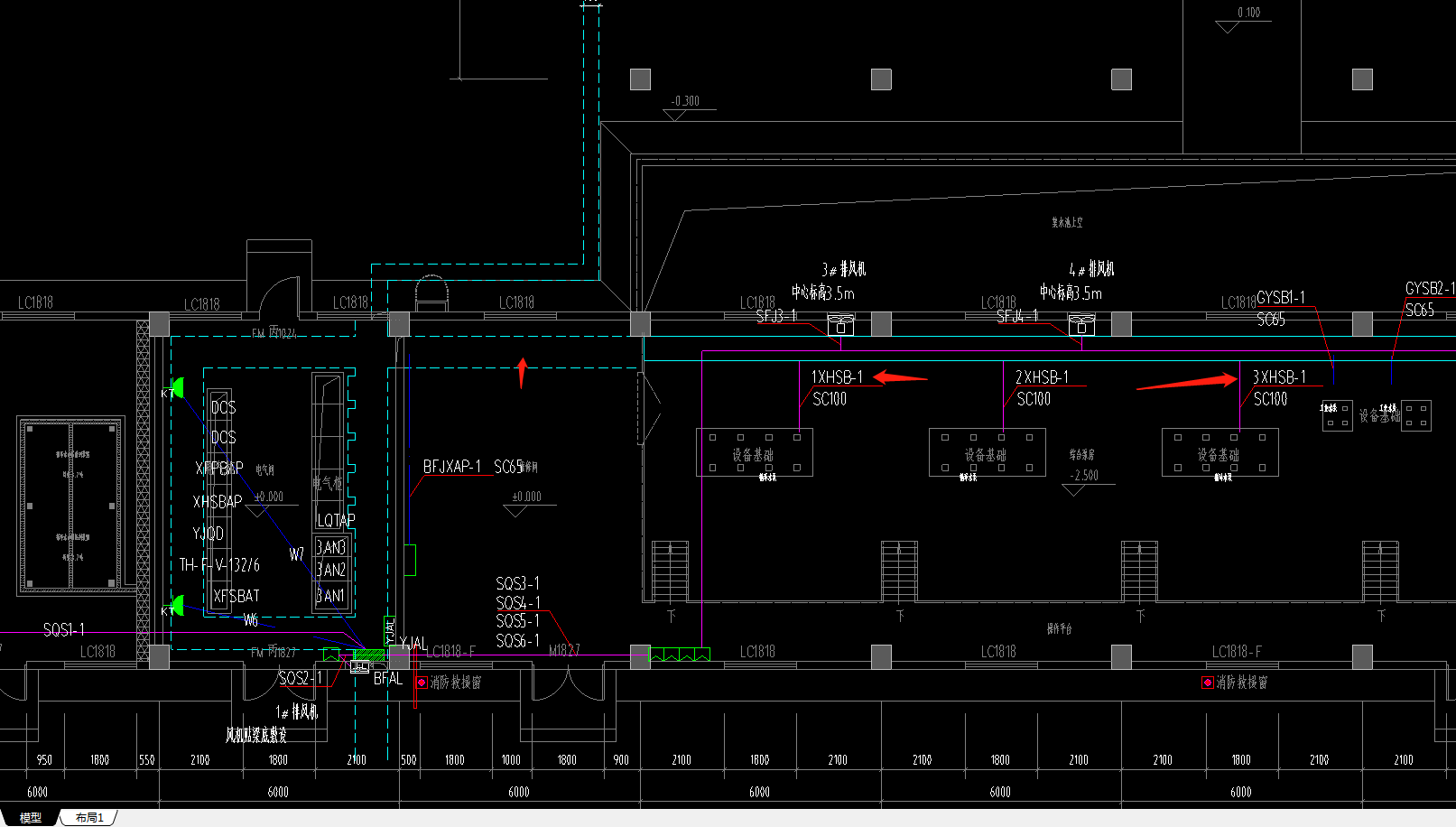Pick the SQS1-1 circuit label
Viewport: 1456px width, 827px height.
point(64,629)
